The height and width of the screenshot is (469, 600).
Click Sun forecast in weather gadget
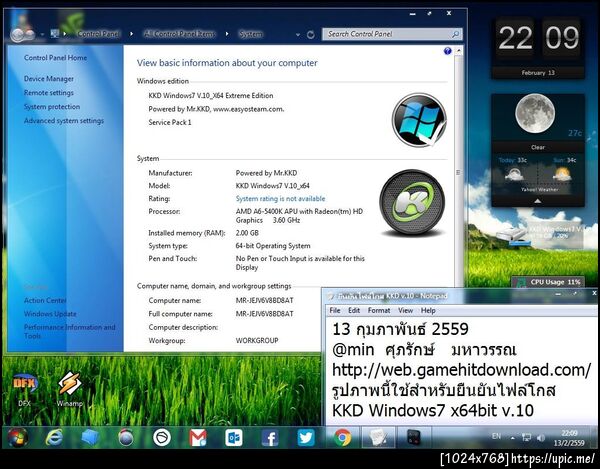(x=564, y=170)
